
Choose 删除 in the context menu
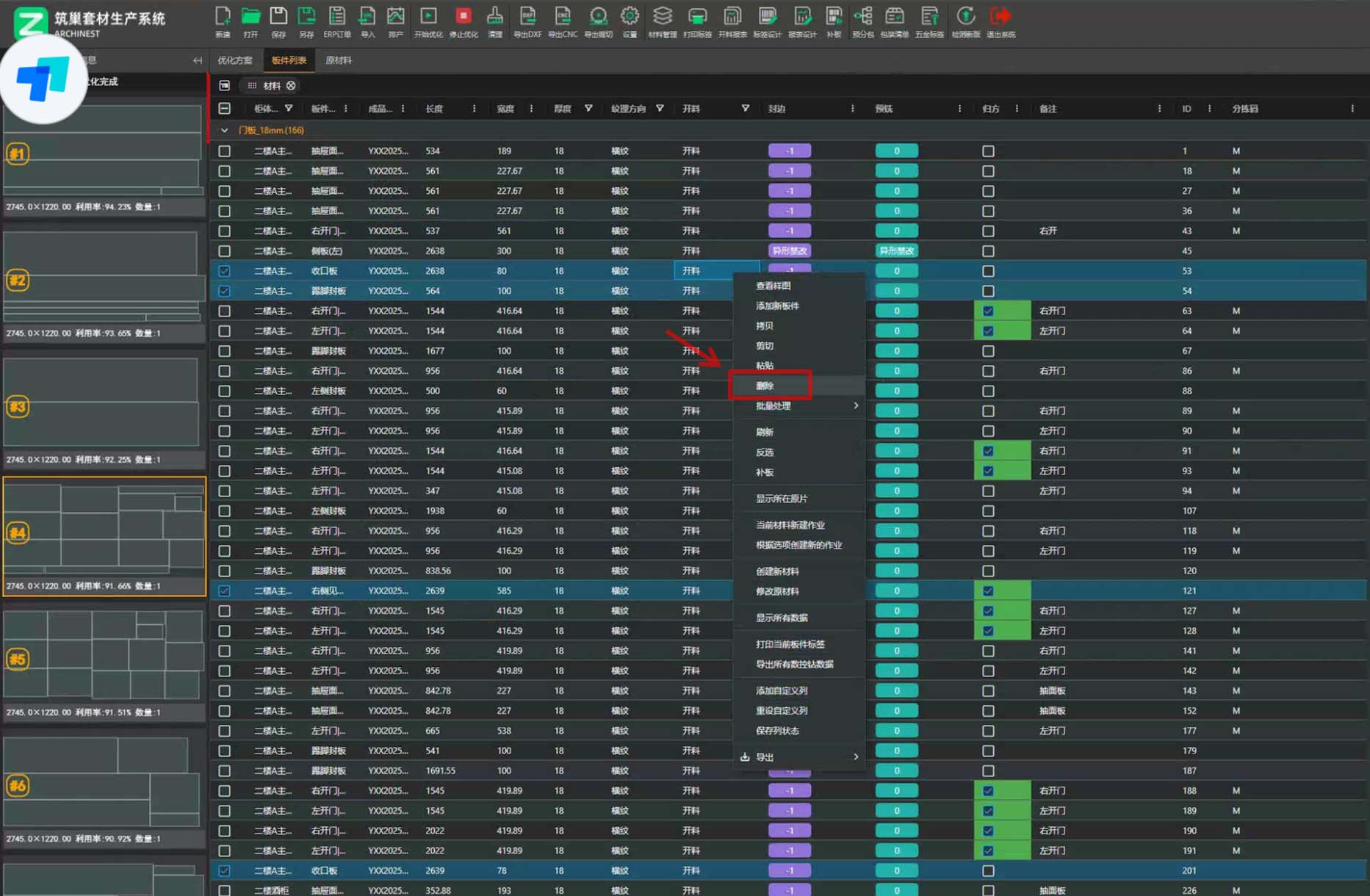[x=765, y=386]
